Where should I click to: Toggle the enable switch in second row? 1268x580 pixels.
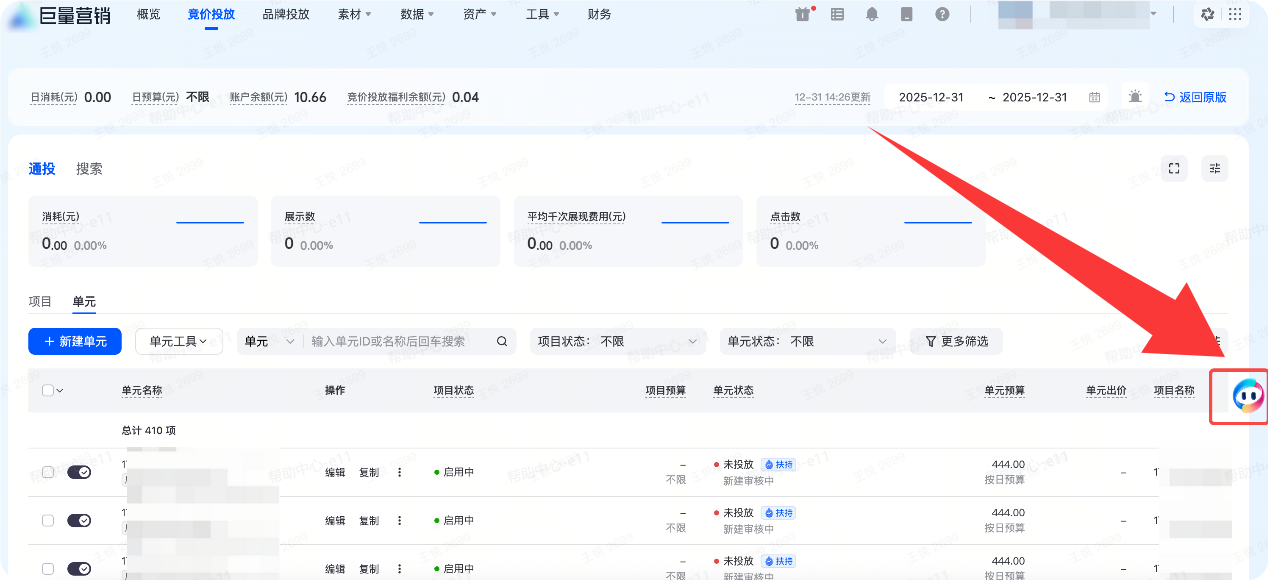[x=79, y=520]
